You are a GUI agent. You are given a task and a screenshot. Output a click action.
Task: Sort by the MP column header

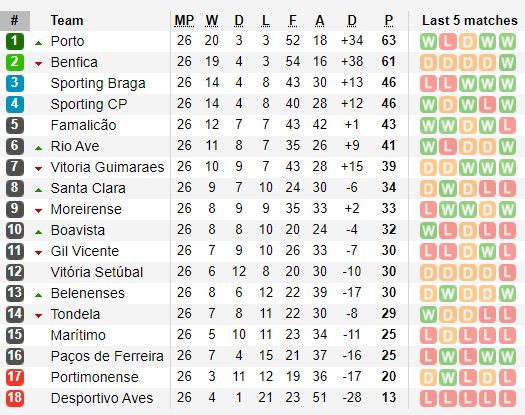(184, 21)
